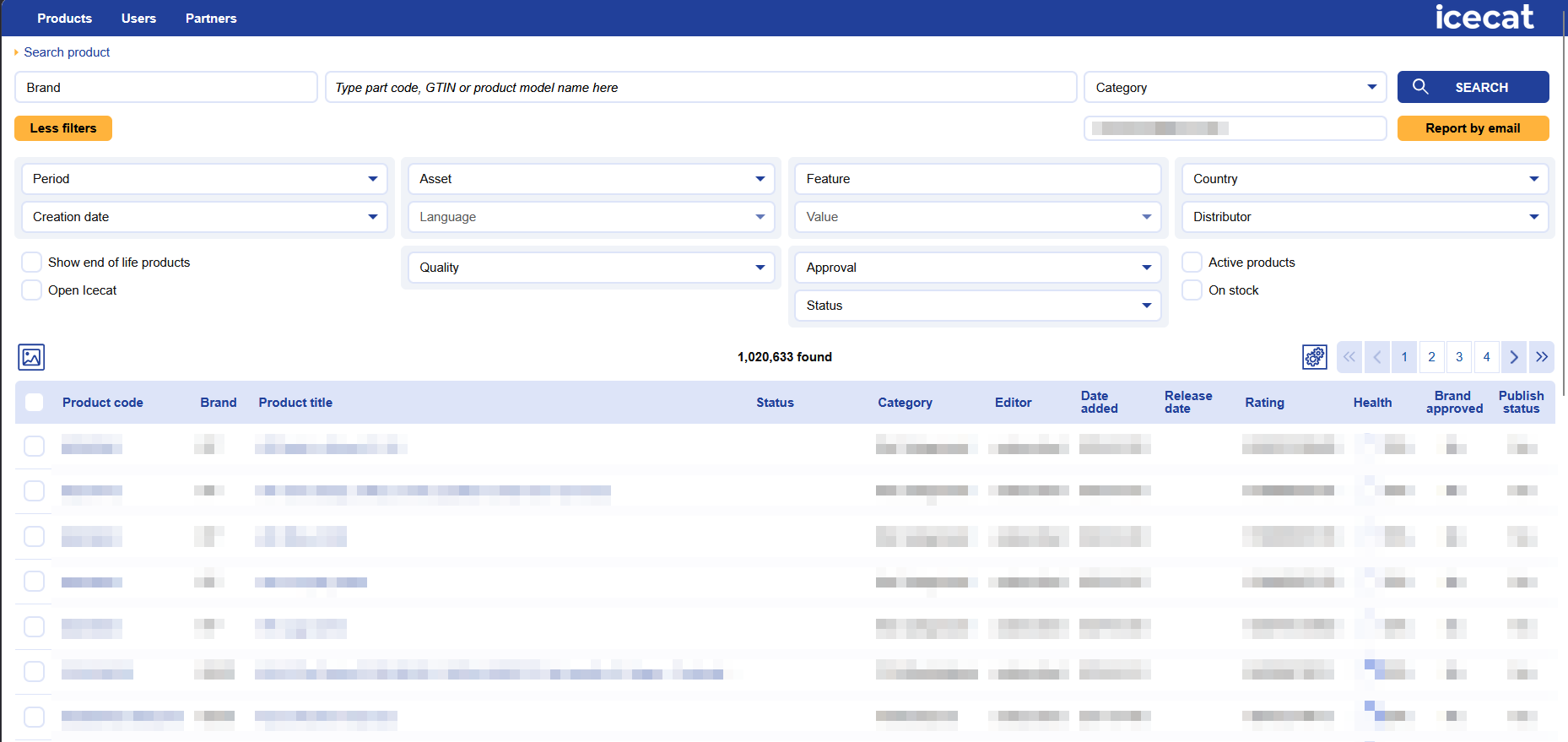Sort by Product title column

pyautogui.click(x=295, y=403)
